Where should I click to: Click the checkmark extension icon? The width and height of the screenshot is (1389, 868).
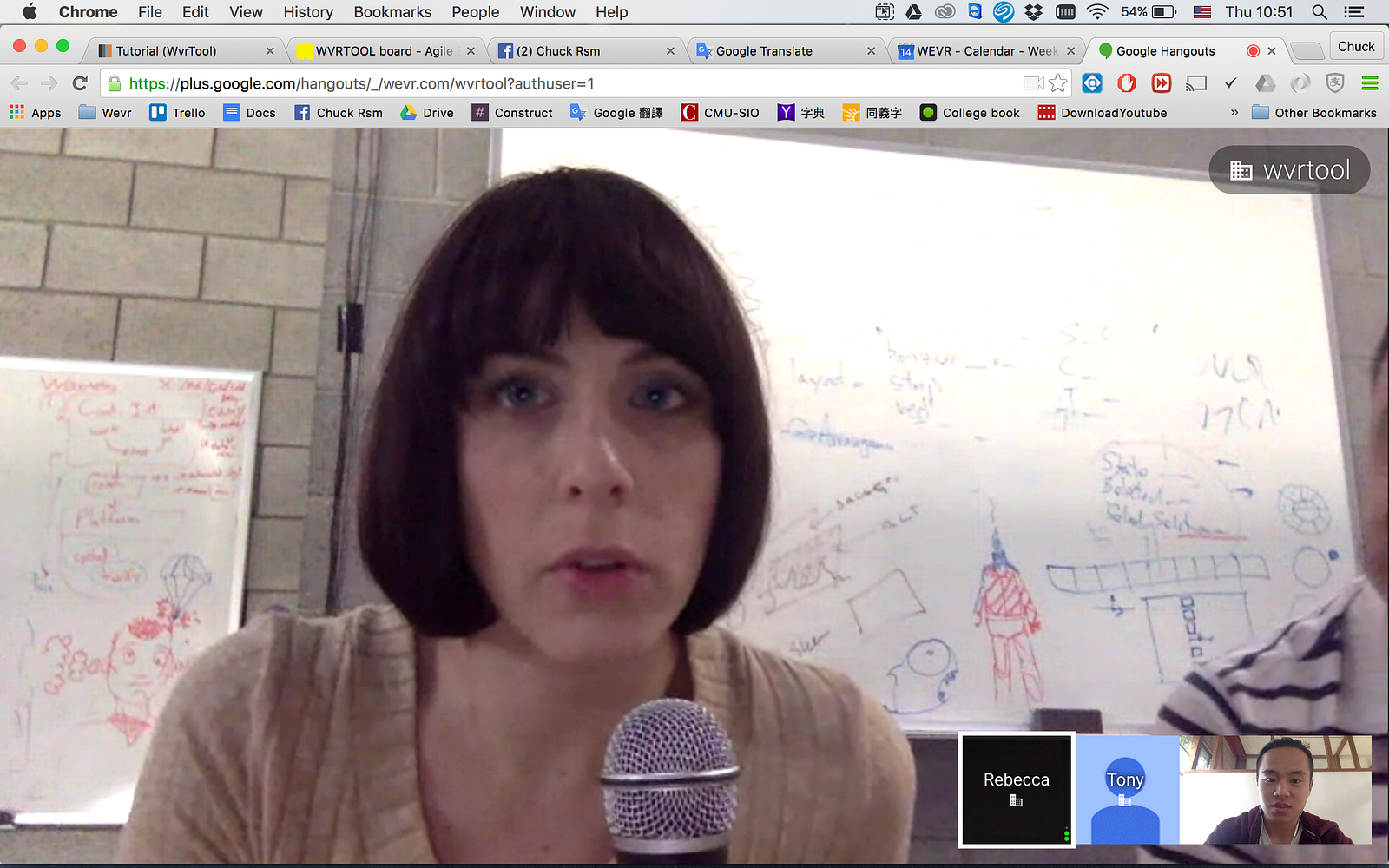click(1231, 83)
